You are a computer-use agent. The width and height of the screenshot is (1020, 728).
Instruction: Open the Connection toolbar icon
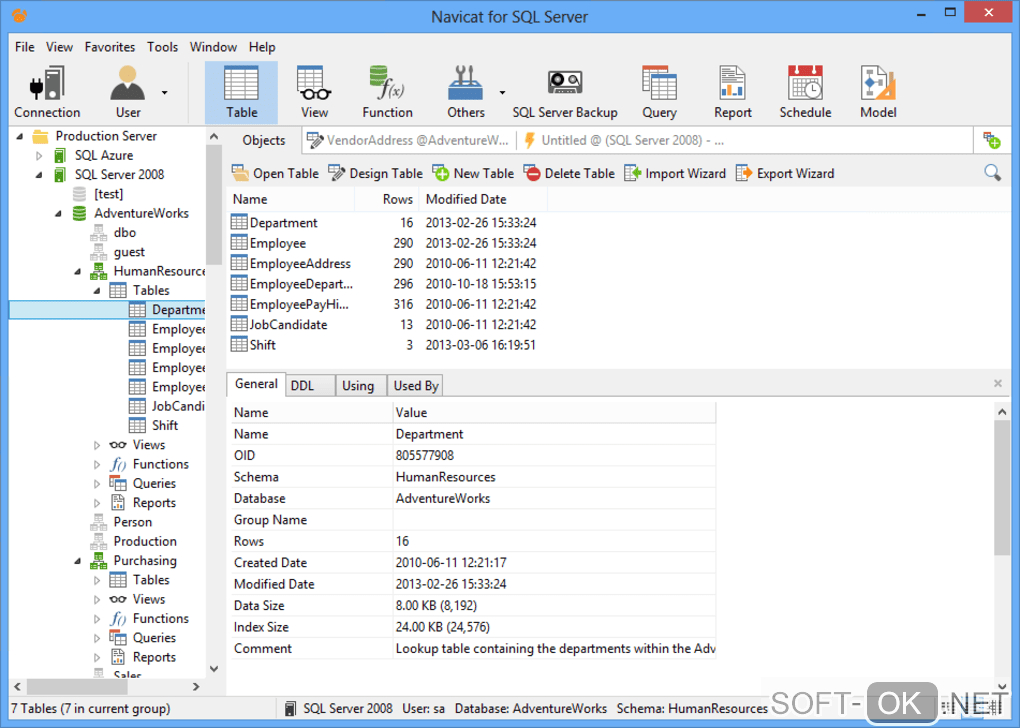47,92
